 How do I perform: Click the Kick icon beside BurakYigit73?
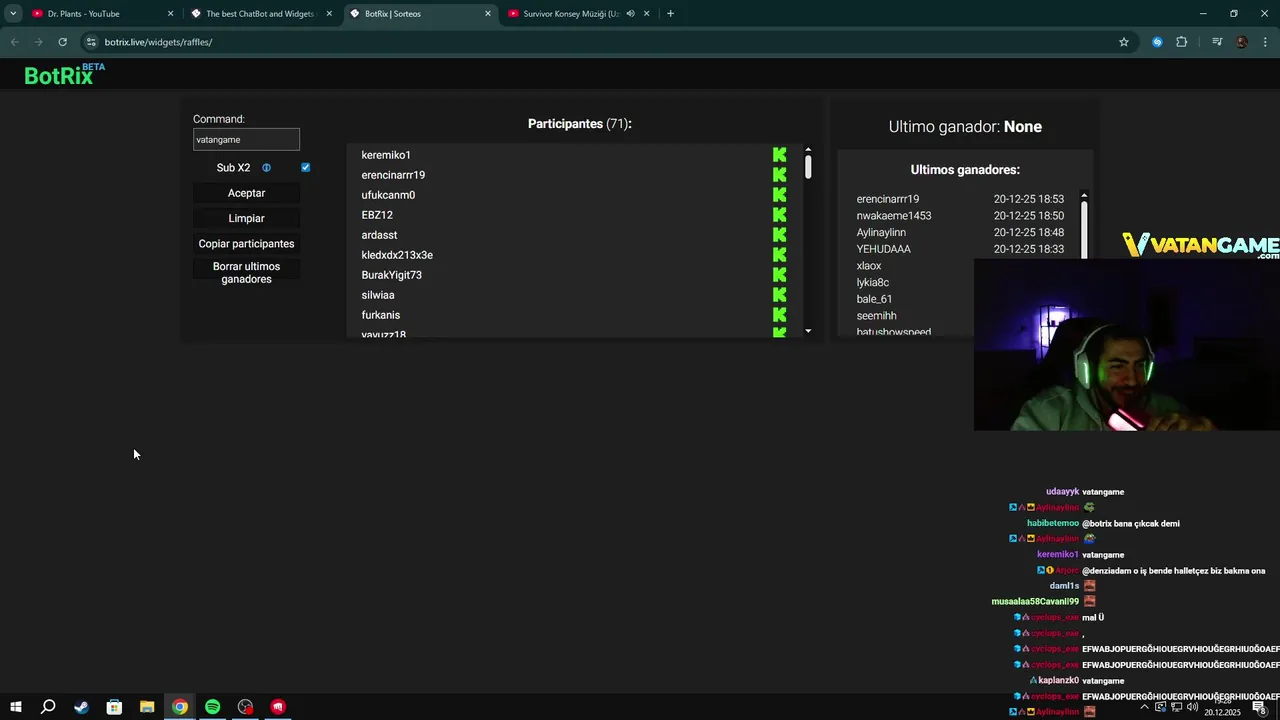[779, 275]
